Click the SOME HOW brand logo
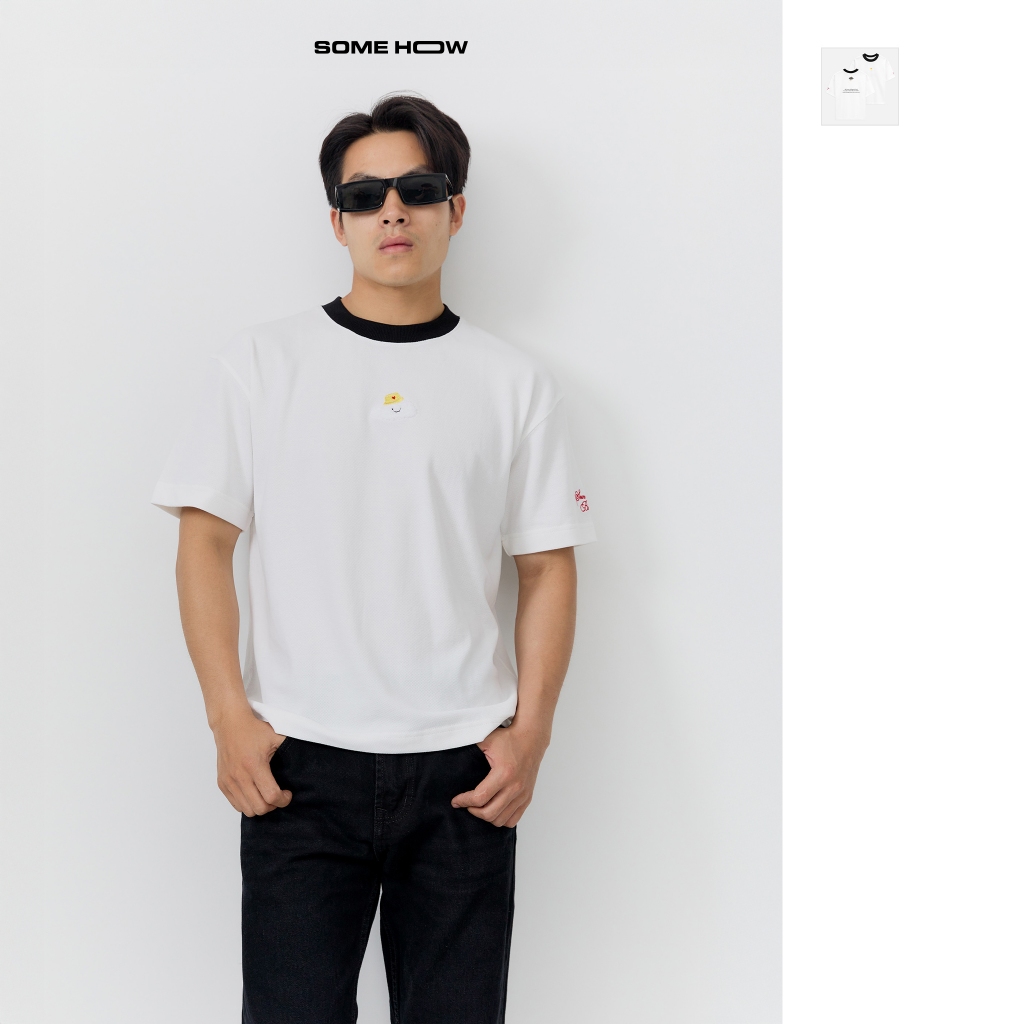Viewport: 1024px width, 1024px height. pyautogui.click(x=391, y=47)
